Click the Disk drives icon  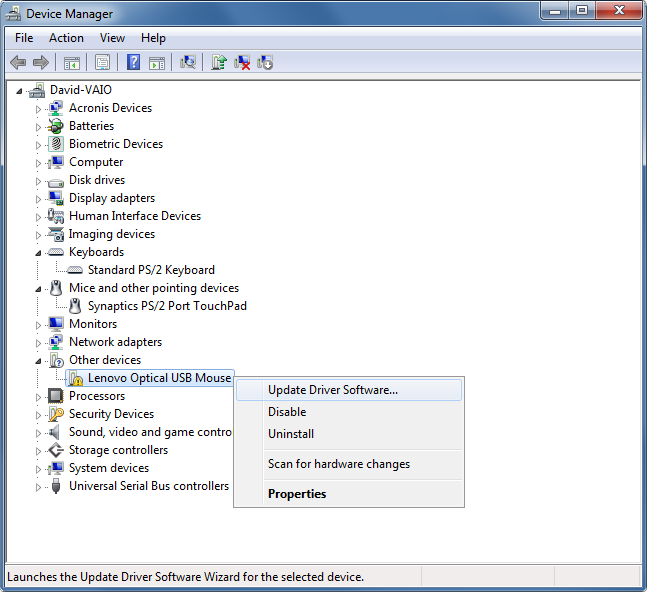(x=56, y=182)
